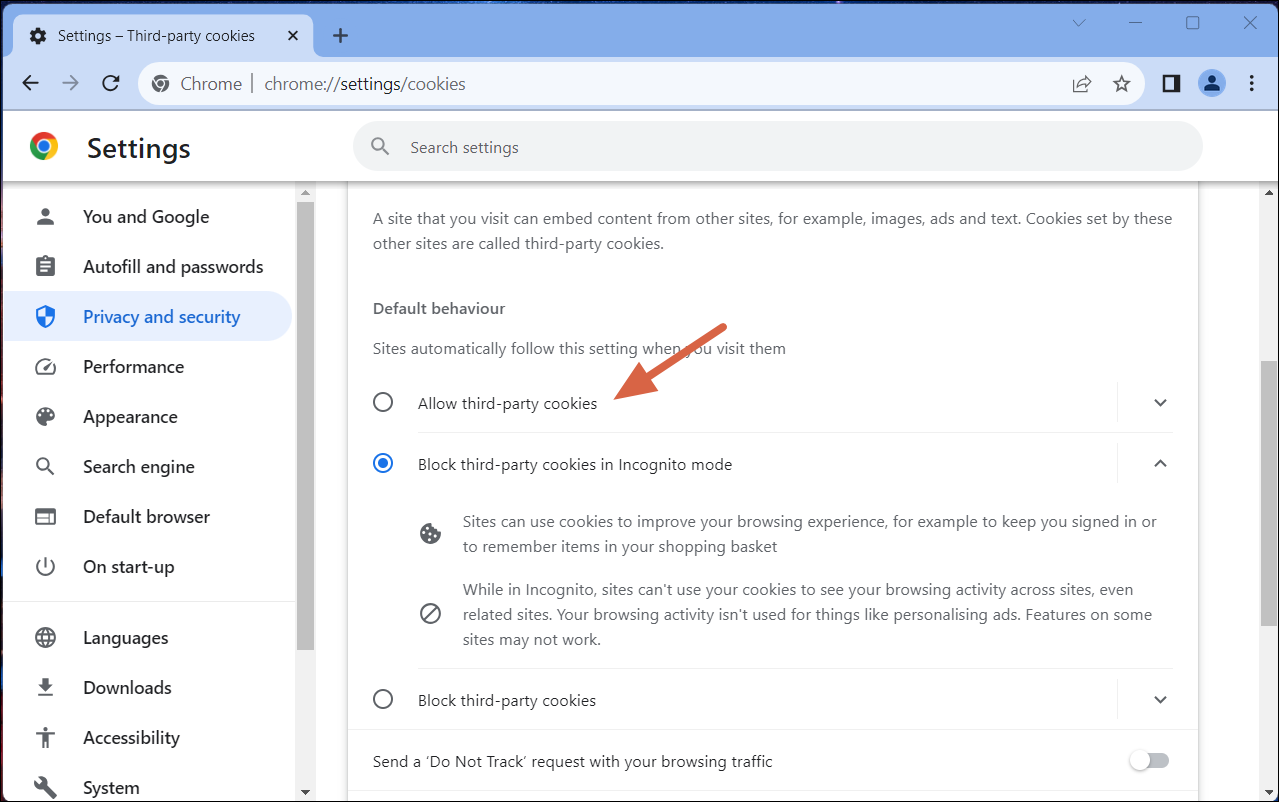
Task: Click the Accessibility sidebar entry
Action: point(131,737)
